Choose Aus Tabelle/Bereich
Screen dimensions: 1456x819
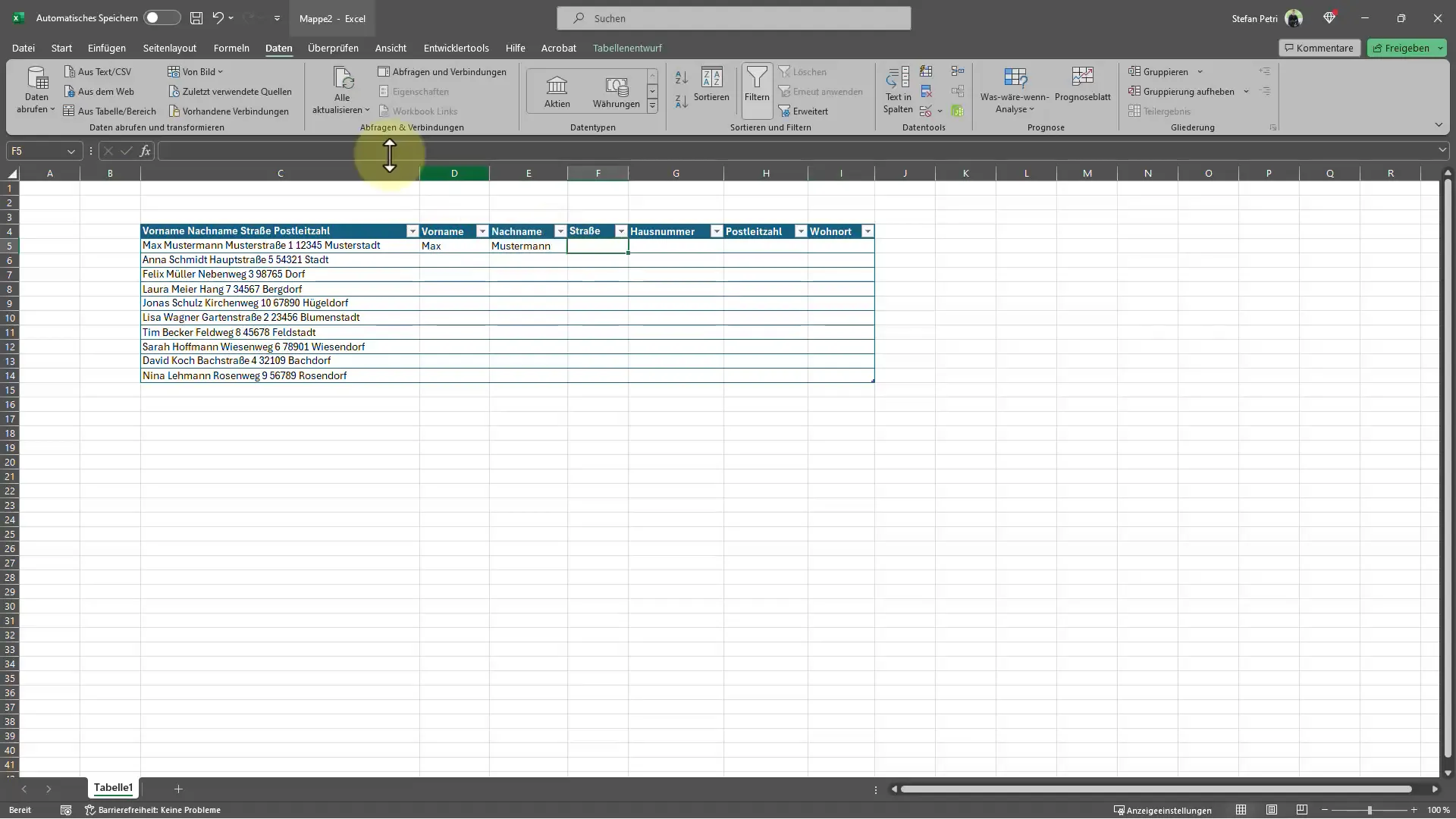[109, 111]
